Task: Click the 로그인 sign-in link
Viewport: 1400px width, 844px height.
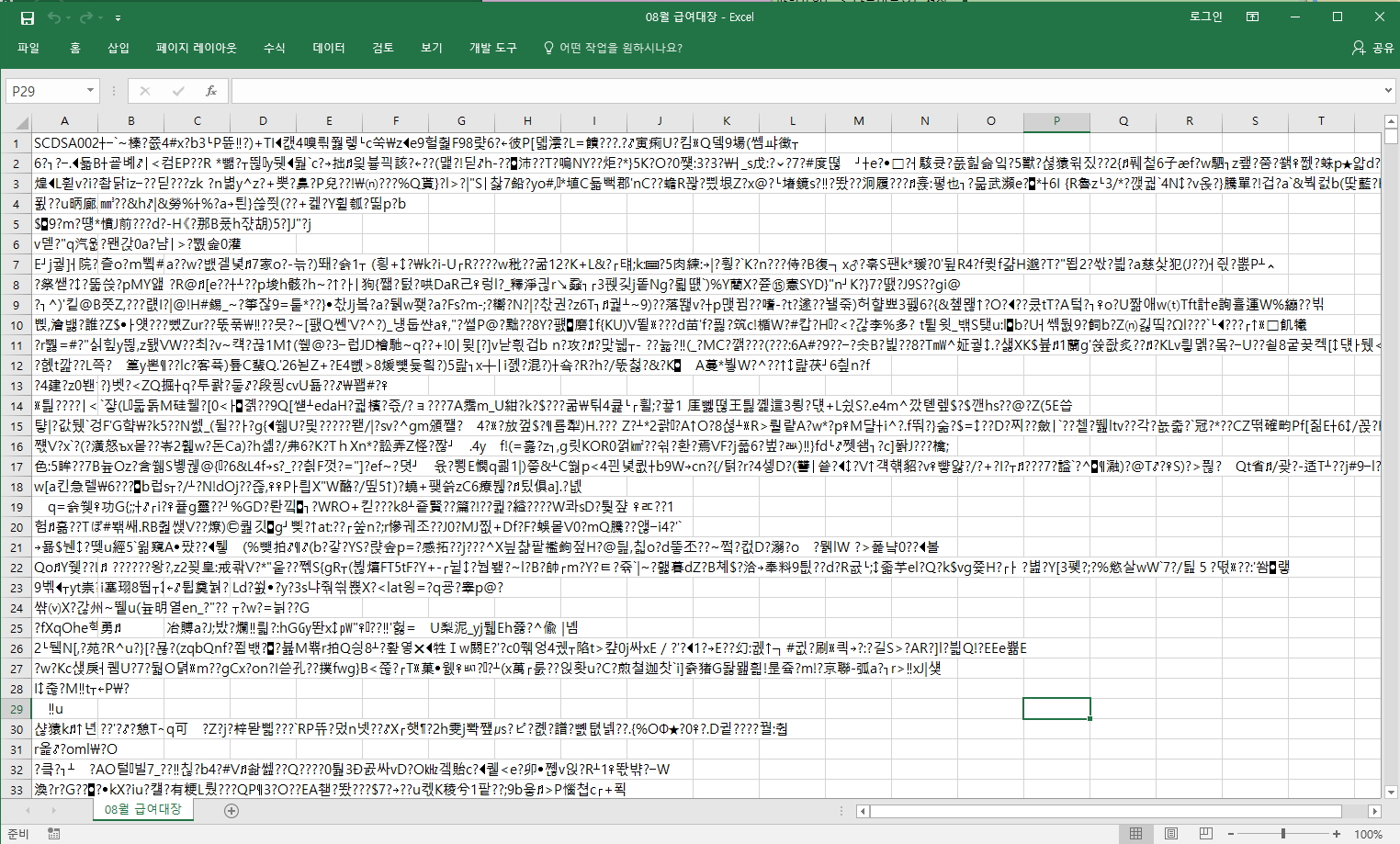Action: [x=1205, y=17]
